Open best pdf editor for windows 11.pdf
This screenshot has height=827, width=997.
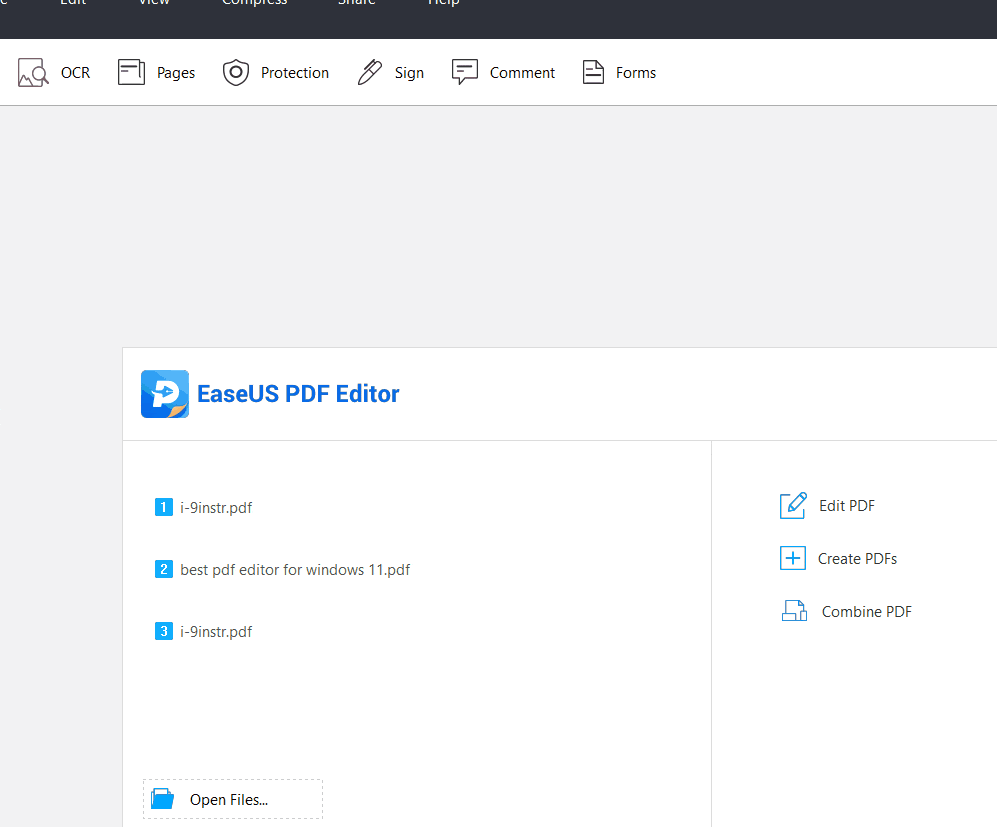[x=294, y=569]
